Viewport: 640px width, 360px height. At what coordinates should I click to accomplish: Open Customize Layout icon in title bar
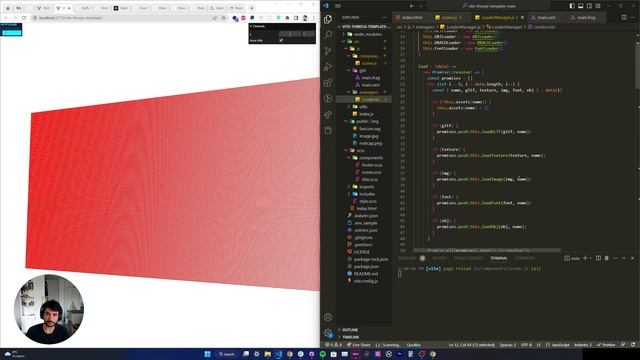coord(598,6)
